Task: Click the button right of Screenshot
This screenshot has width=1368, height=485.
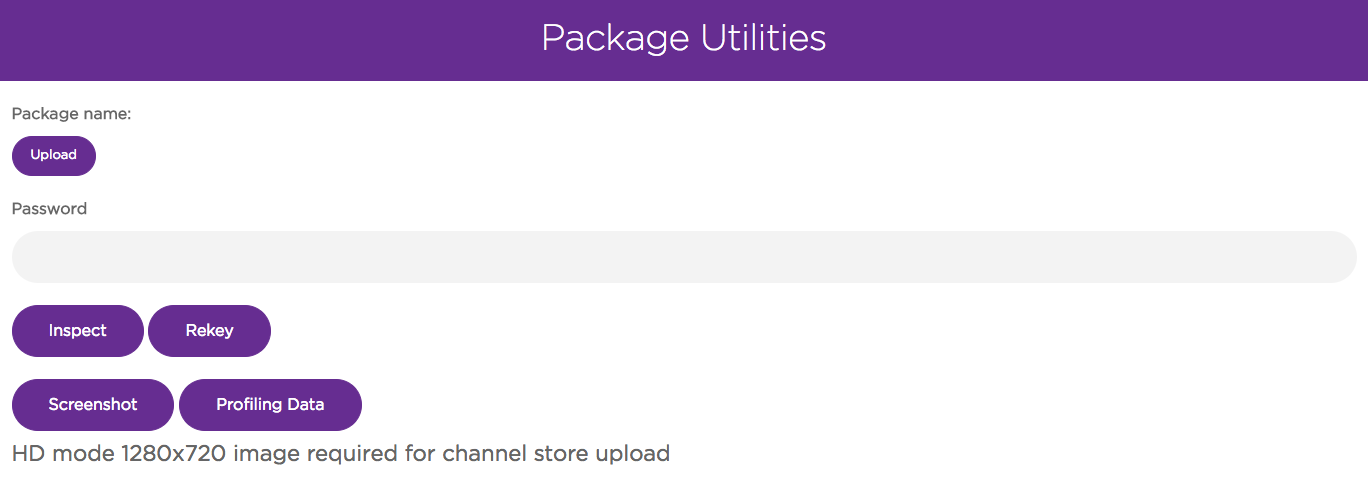Action: pyautogui.click(x=270, y=405)
